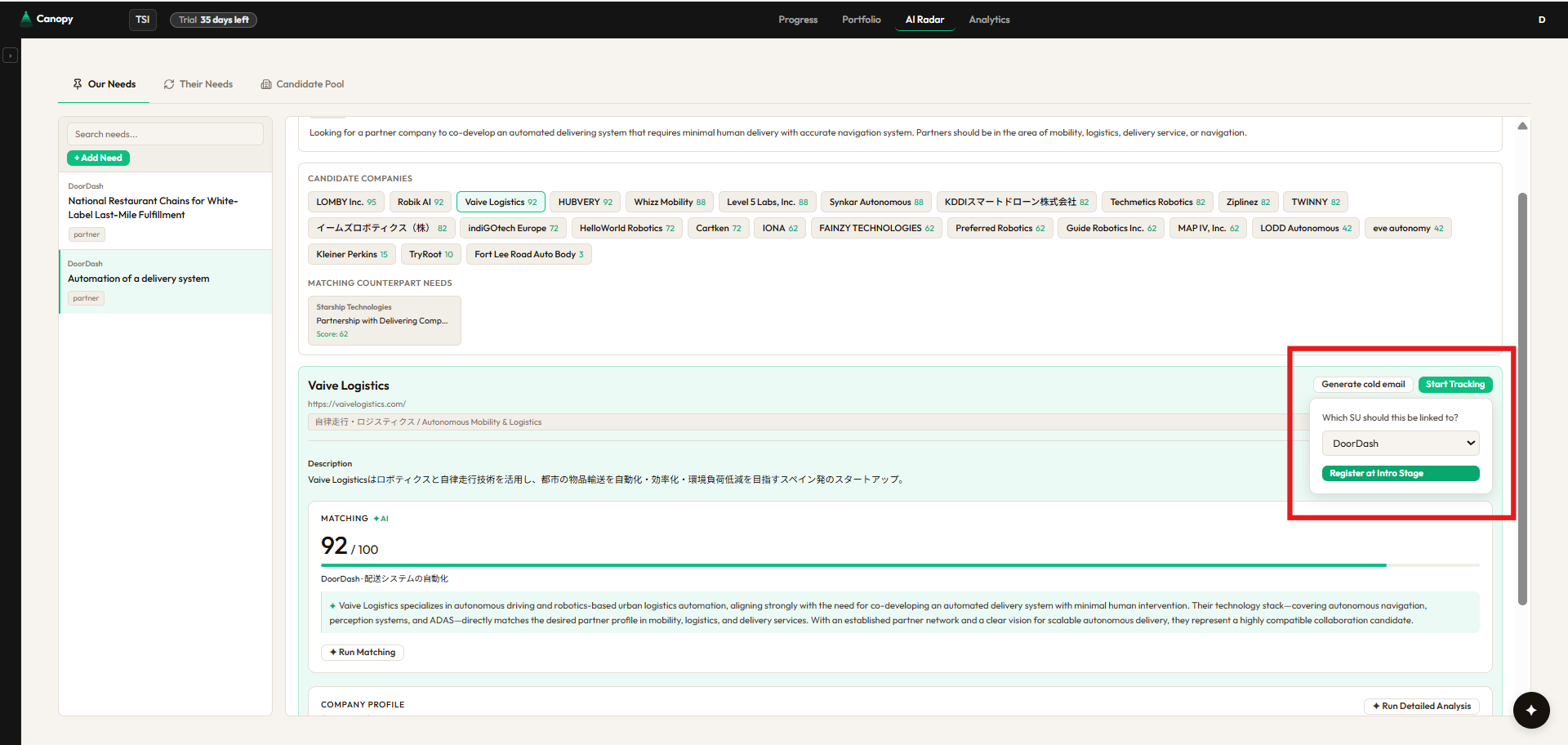Click the scroll-up arrow of the panel
The width and height of the screenshot is (1568, 745).
(1522, 126)
